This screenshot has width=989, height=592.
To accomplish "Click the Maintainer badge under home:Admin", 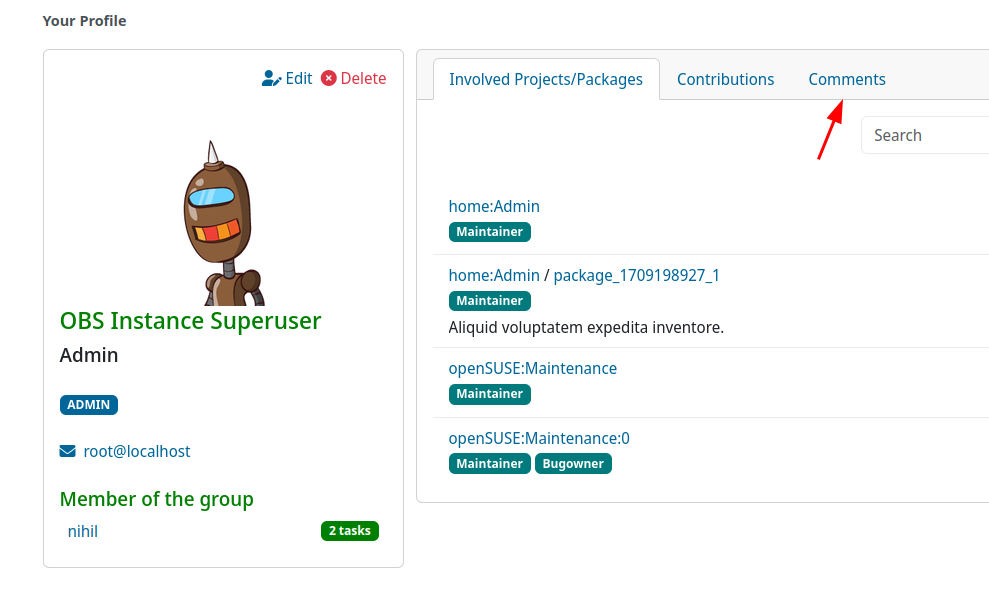I will pos(489,231).
